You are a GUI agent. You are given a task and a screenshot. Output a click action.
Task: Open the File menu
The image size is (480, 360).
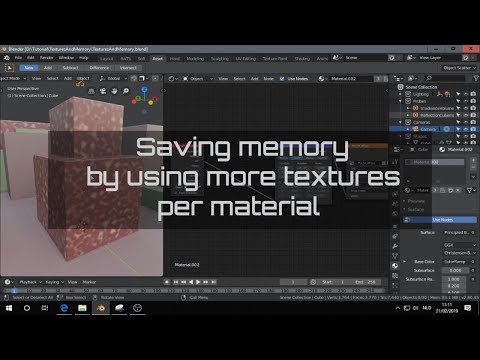18,58
